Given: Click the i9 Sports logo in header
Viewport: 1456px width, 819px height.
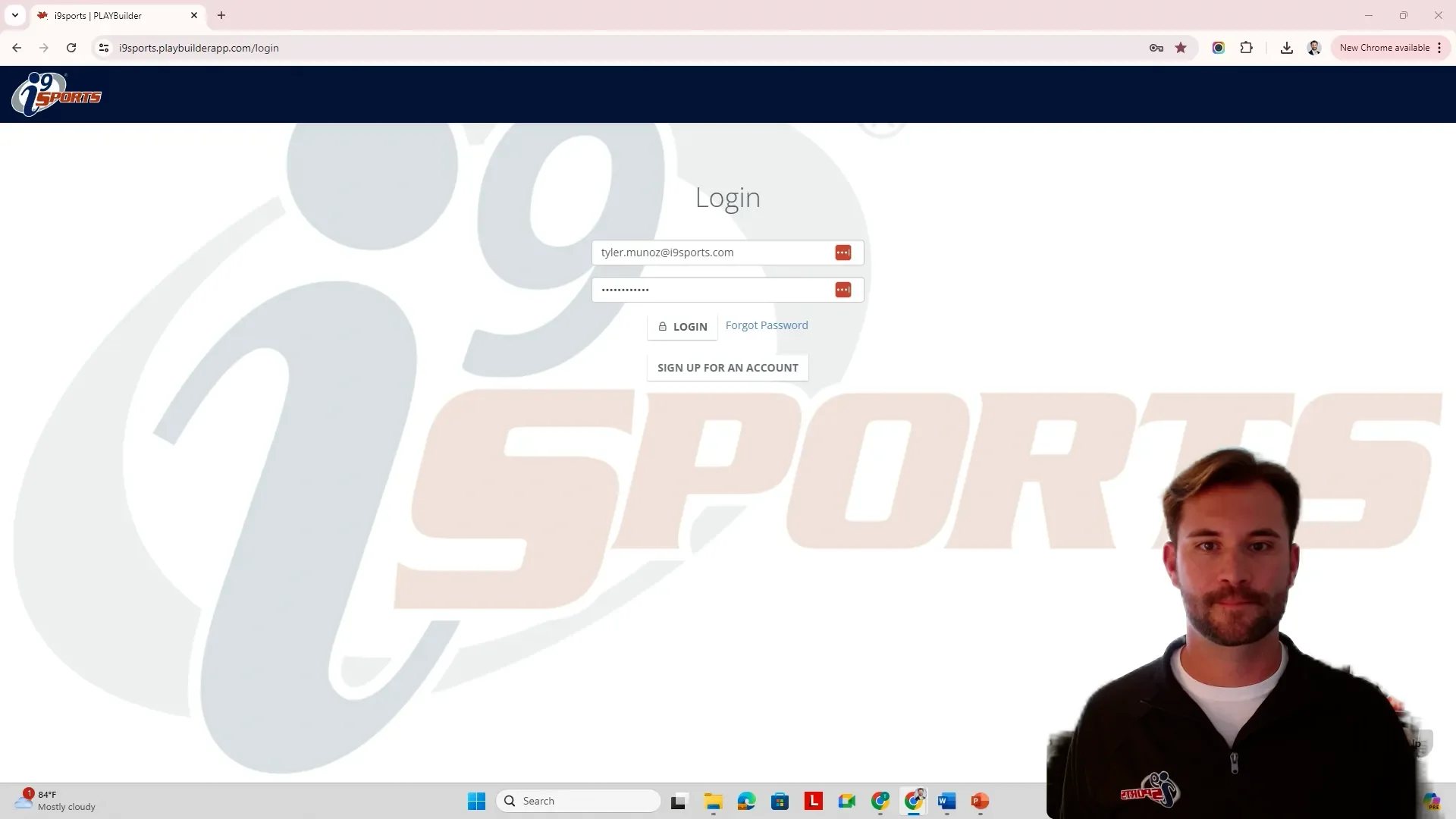Looking at the screenshot, I should 56,94.
